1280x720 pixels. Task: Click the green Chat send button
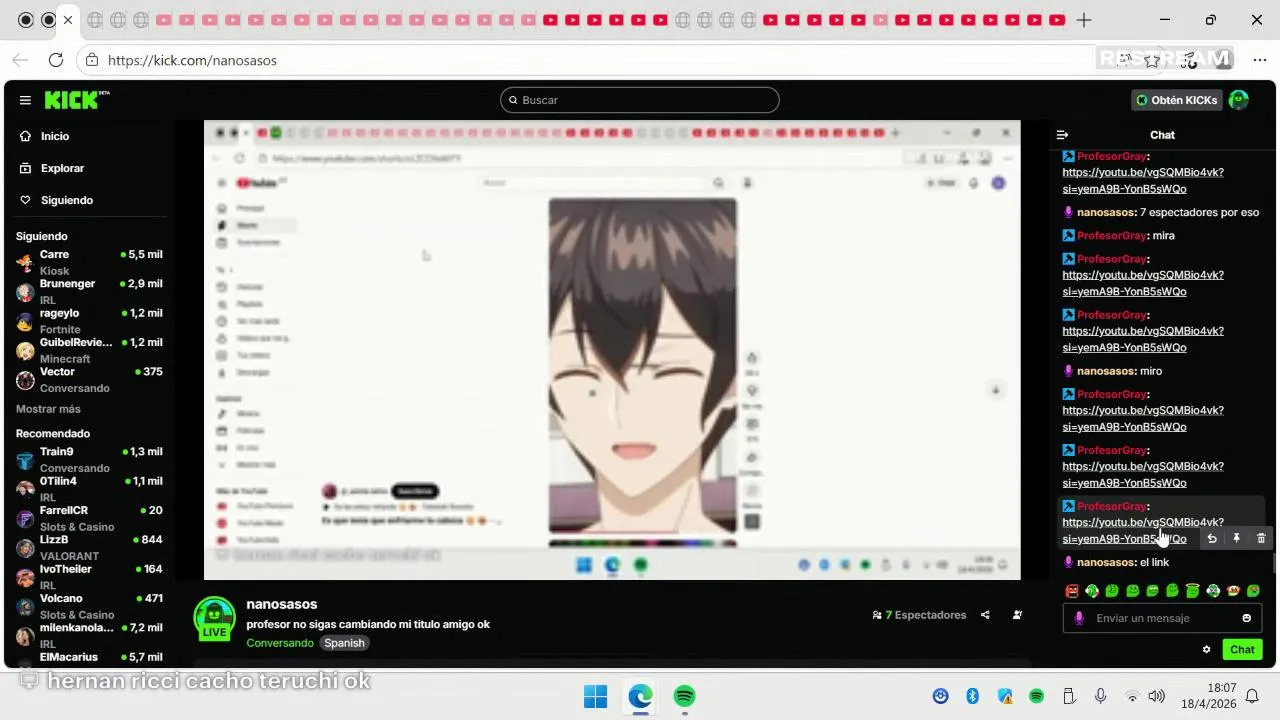point(1242,649)
